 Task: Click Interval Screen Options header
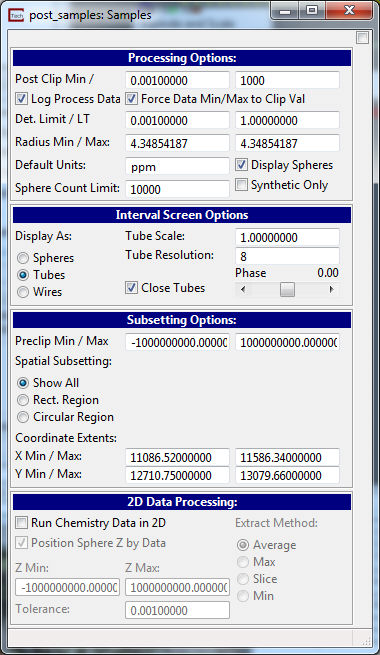click(x=182, y=215)
